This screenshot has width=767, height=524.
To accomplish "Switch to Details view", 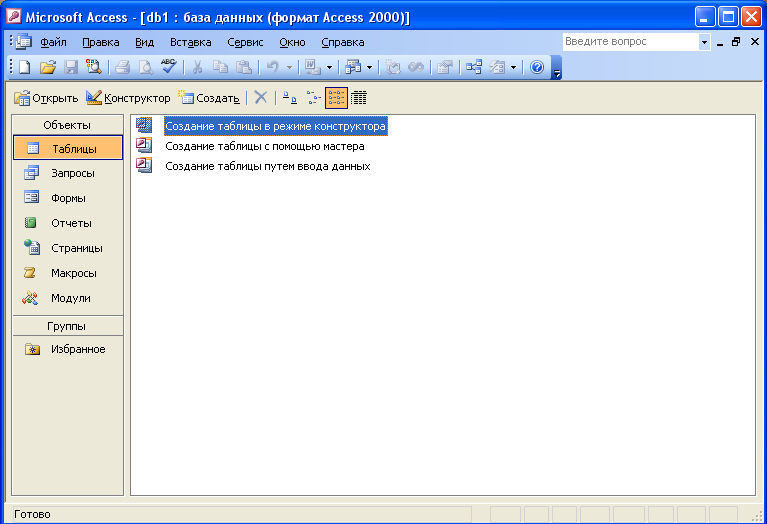I will pos(359,98).
